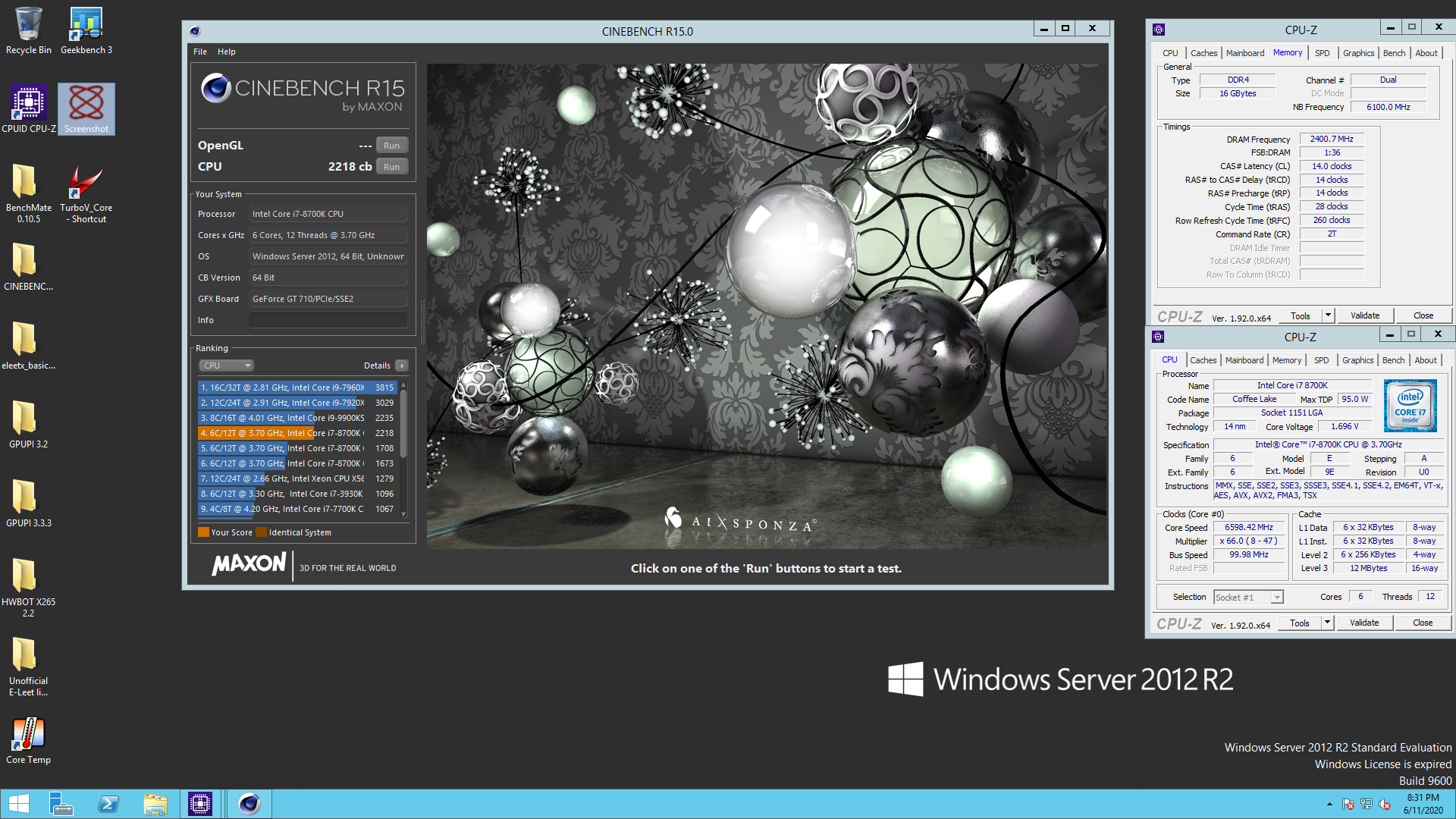Image resolution: width=1456 pixels, height=819 pixels.
Task: Open Tools button in upper CPU-Z
Action: click(x=1301, y=315)
